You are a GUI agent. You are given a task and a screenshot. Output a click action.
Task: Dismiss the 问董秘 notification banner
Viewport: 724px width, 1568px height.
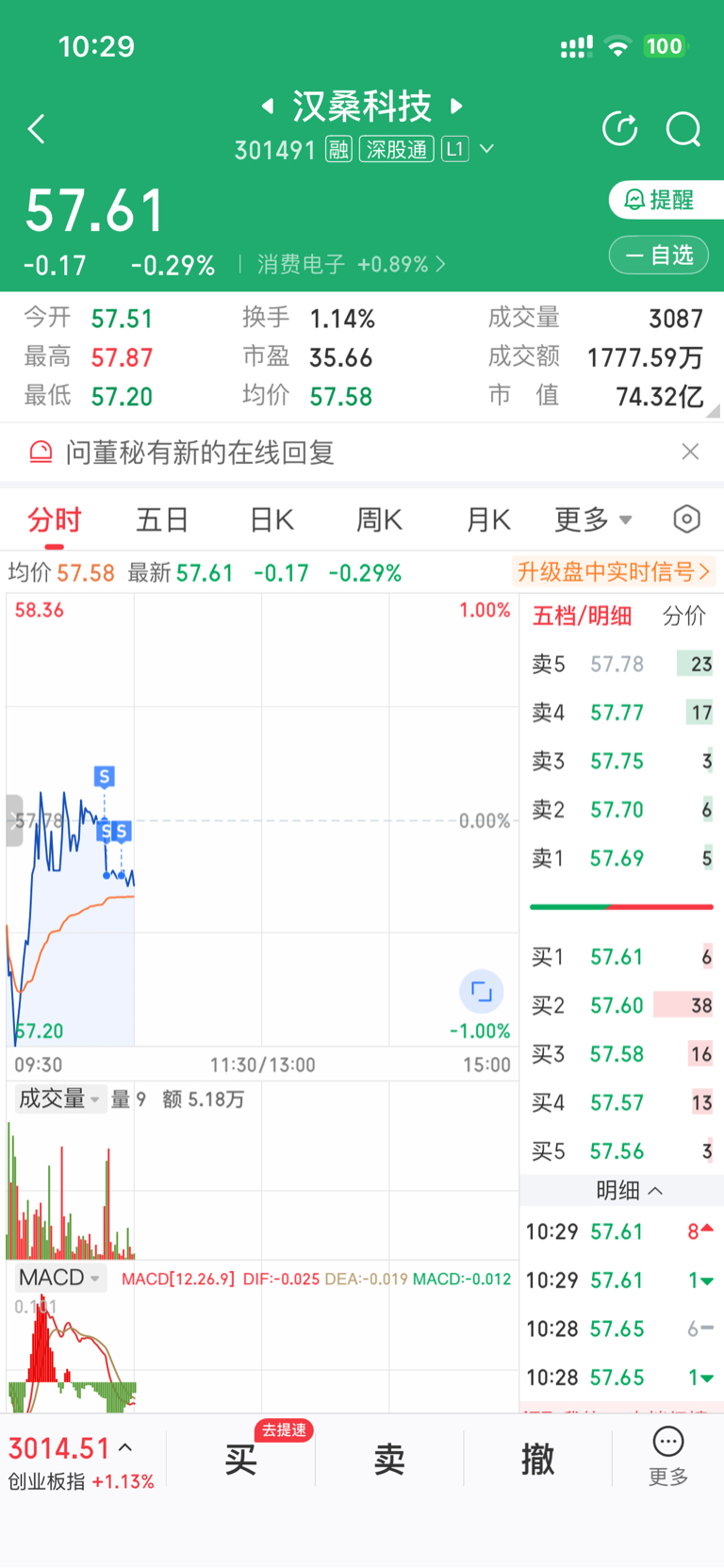pyautogui.click(x=690, y=452)
